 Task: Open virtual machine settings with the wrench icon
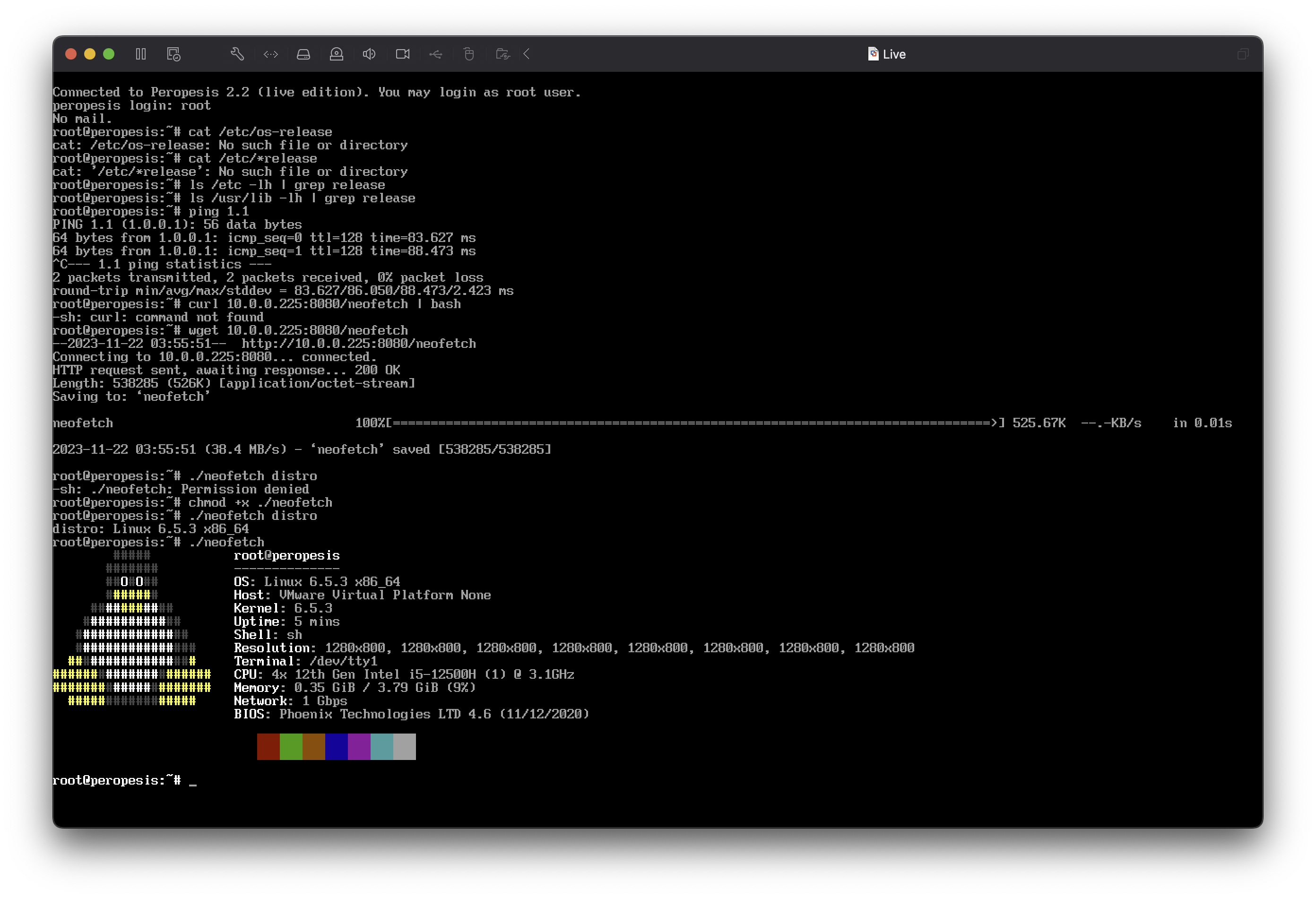coord(237,54)
